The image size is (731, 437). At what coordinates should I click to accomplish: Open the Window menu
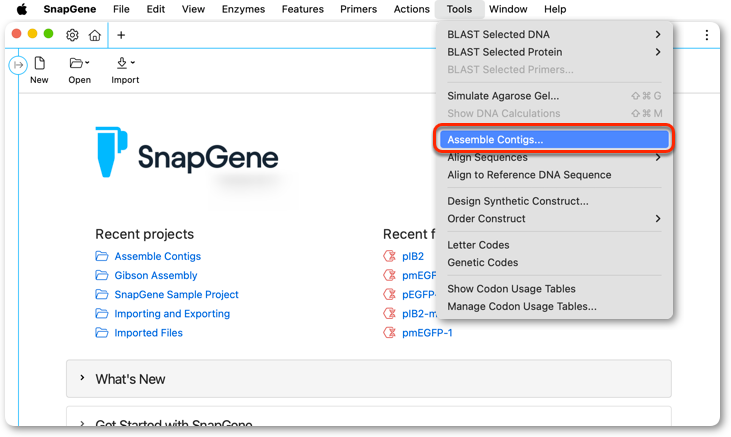[508, 9]
